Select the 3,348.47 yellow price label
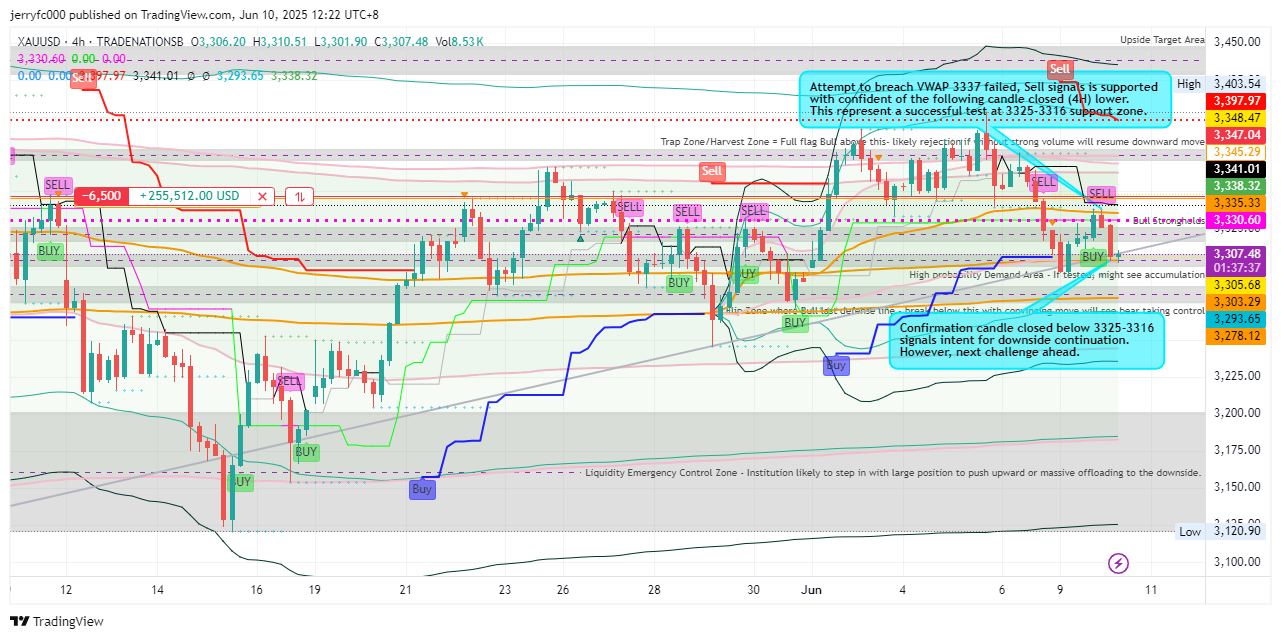Image resolution: width=1281 pixels, height=639 pixels. point(1237,118)
